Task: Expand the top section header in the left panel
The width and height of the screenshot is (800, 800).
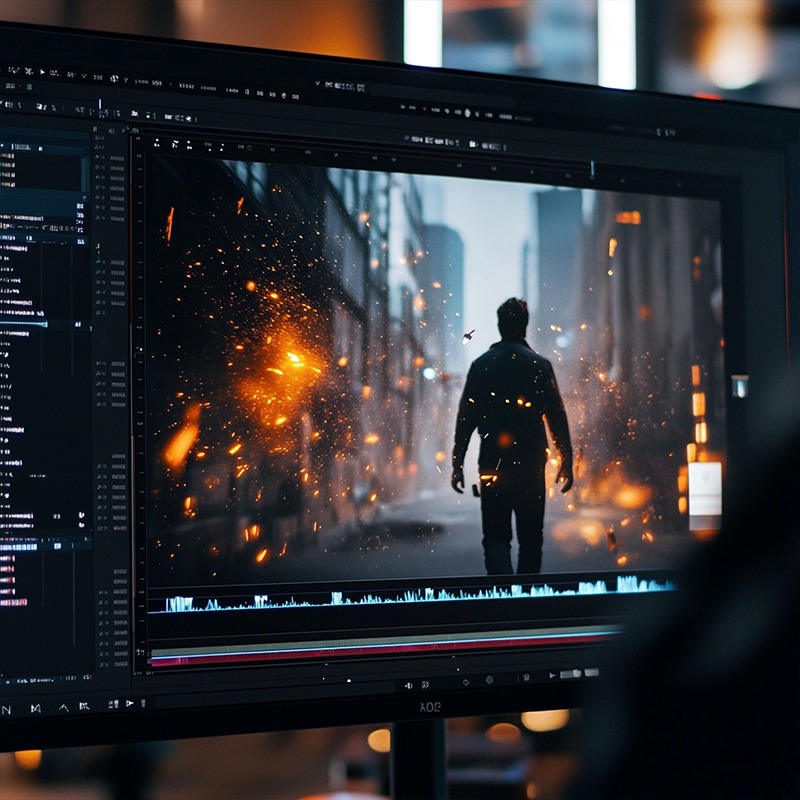Action: click(x=8, y=147)
